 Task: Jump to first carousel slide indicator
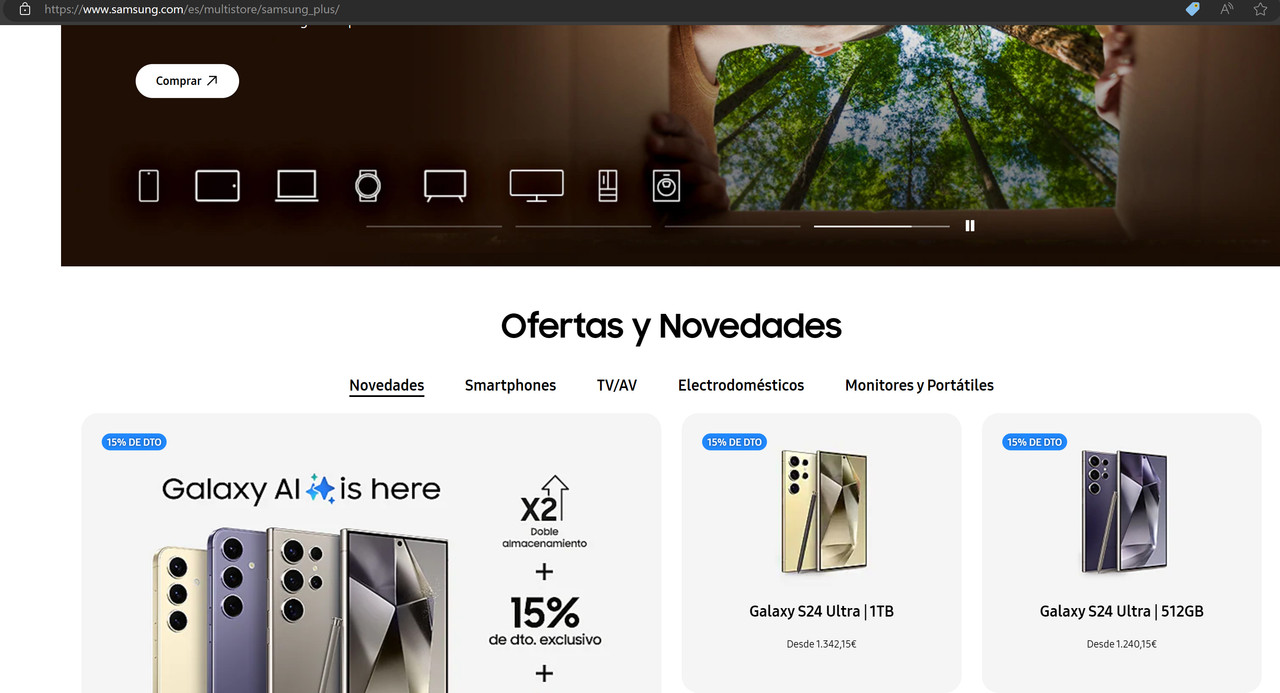pyautogui.click(x=434, y=227)
